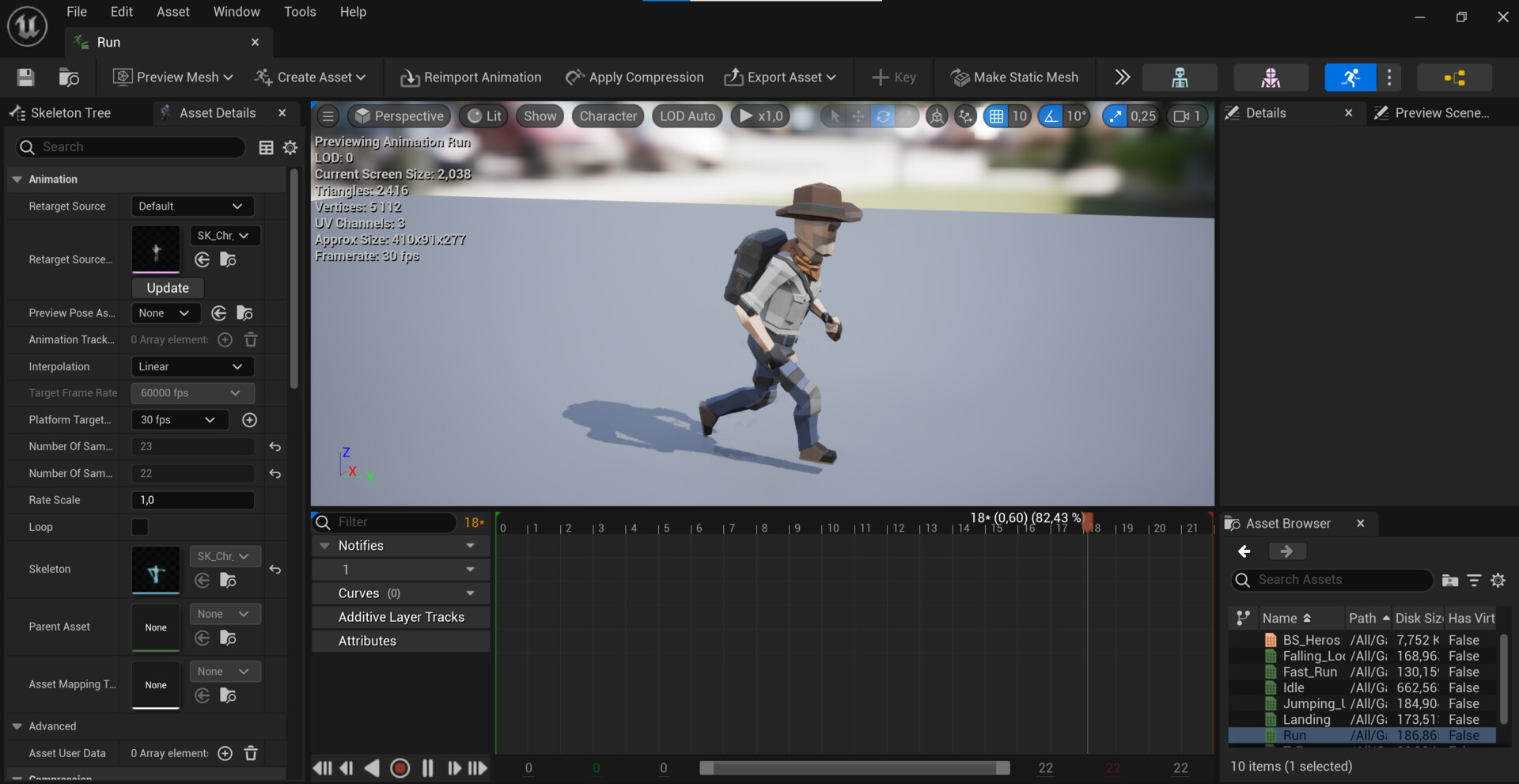Open the Animation Blueprint editor mode

tap(1454, 77)
